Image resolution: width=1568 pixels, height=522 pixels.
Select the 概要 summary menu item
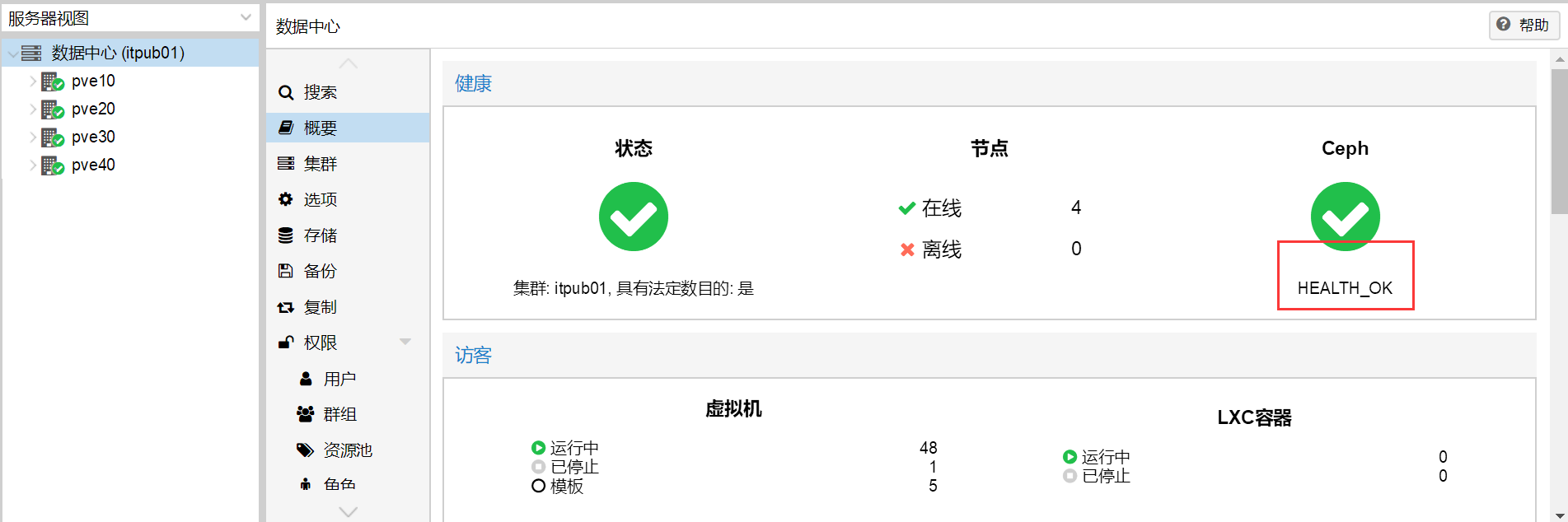[x=348, y=128]
